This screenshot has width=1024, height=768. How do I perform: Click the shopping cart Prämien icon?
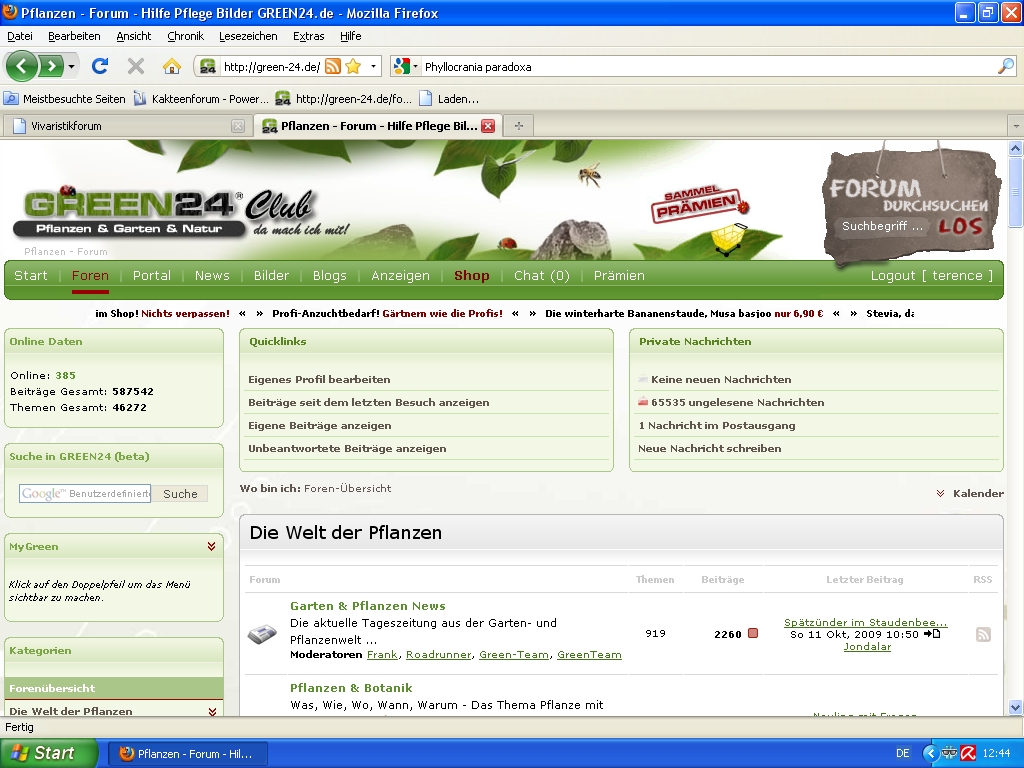pos(727,239)
